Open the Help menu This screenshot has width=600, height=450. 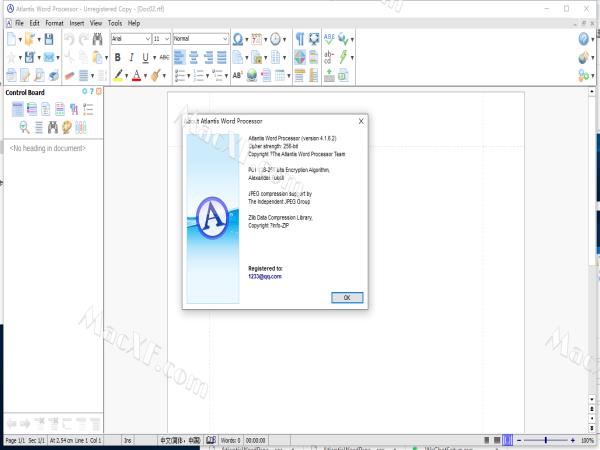pos(134,23)
